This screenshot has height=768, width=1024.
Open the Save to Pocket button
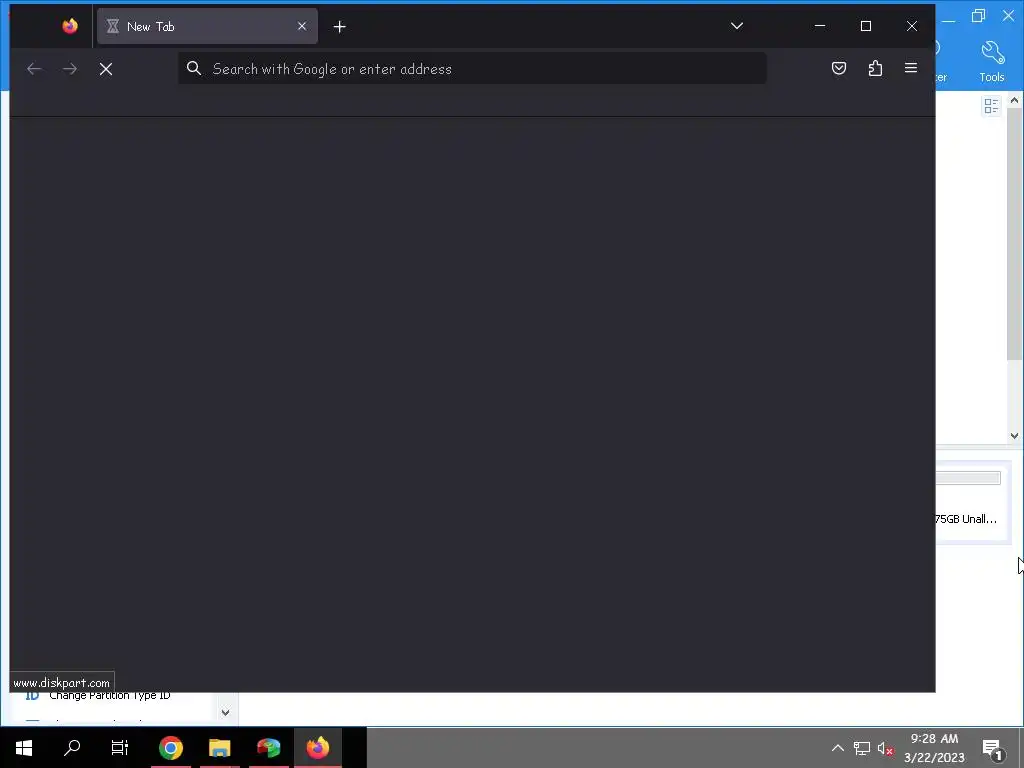(x=839, y=68)
